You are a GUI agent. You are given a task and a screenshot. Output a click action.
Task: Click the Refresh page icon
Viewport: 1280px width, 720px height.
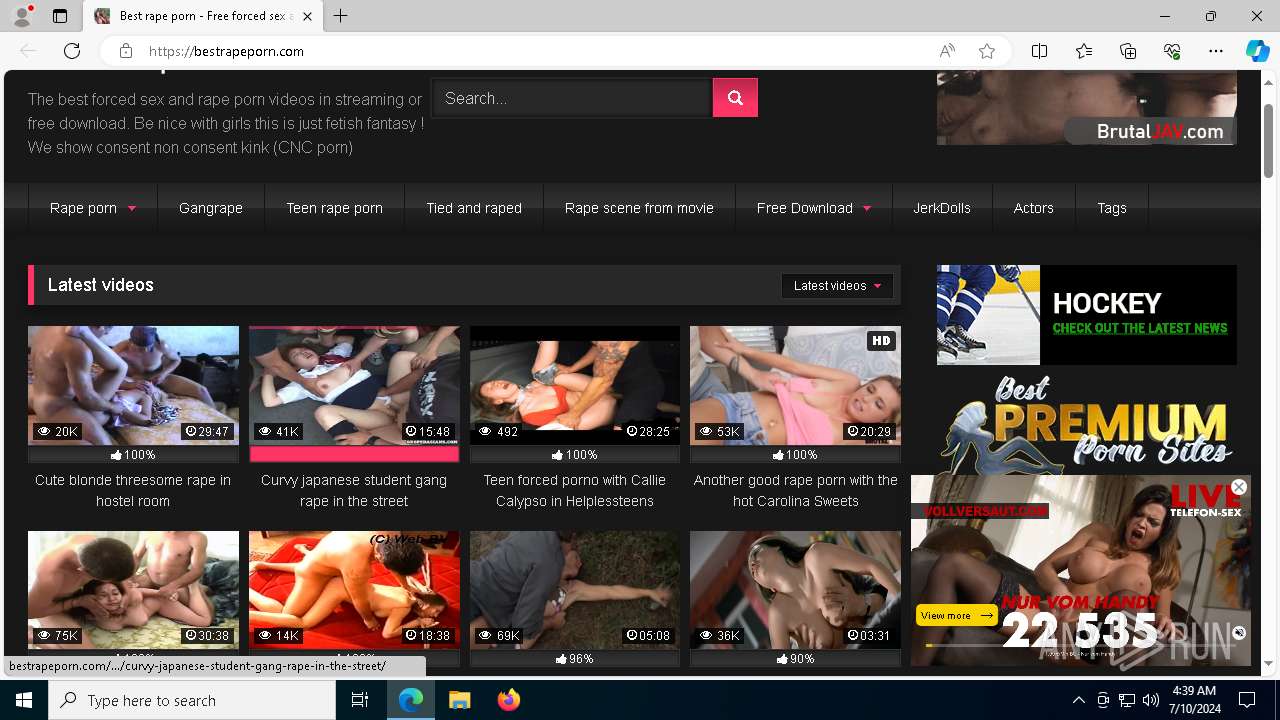coord(72,51)
